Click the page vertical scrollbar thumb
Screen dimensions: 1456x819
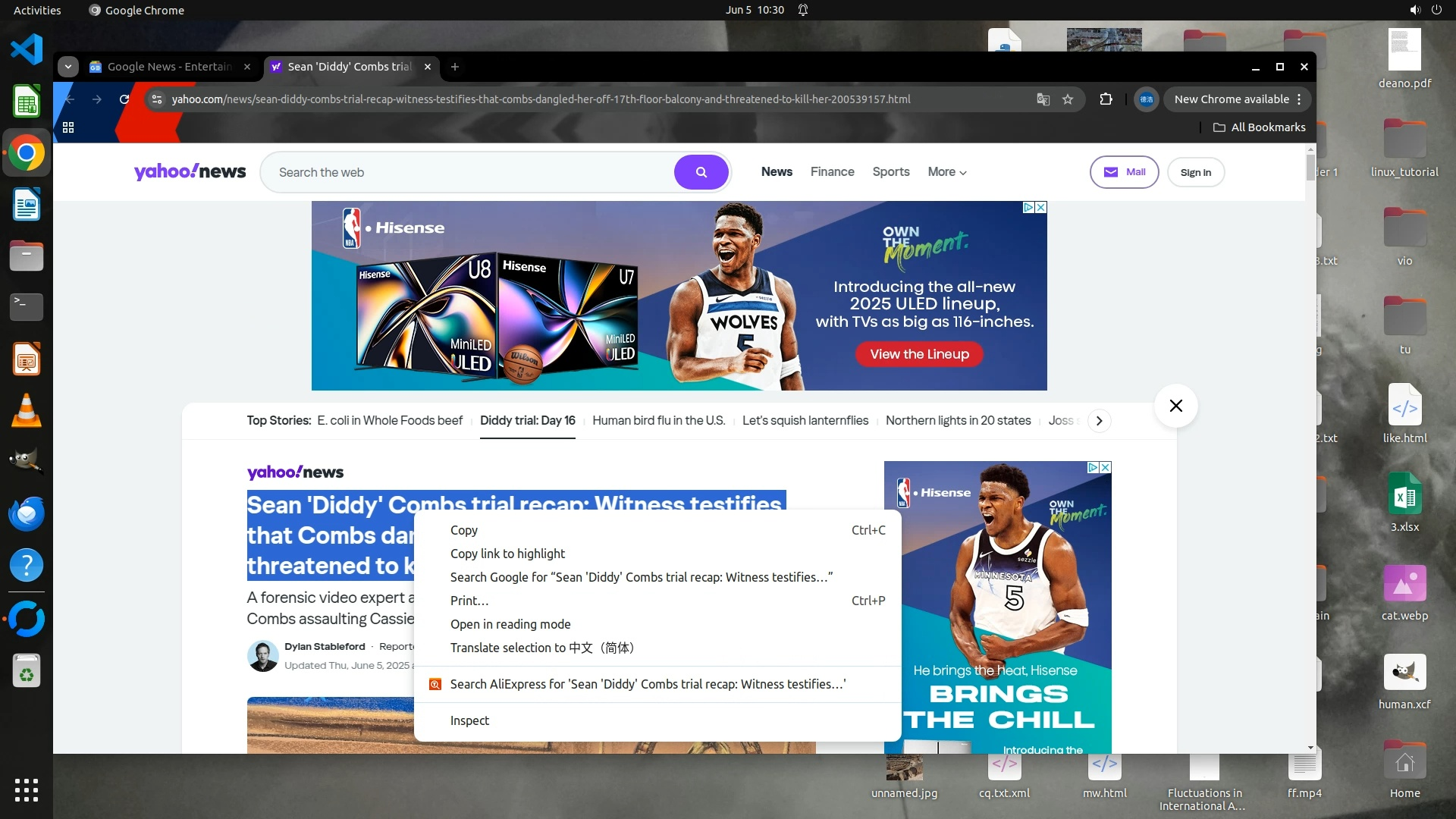tap(1310, 167)
